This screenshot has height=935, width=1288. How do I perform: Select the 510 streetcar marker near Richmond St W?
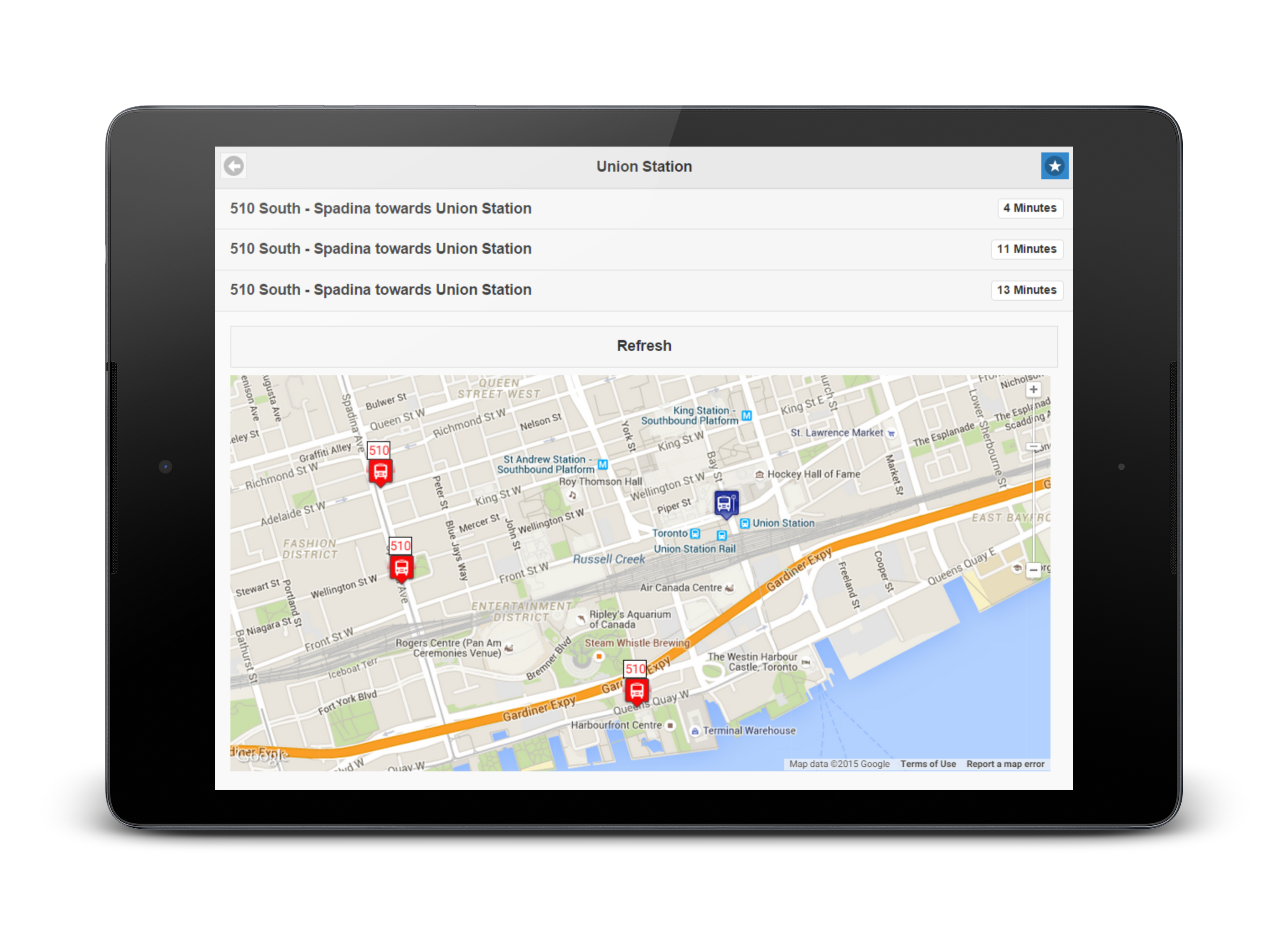coord(380,471)
